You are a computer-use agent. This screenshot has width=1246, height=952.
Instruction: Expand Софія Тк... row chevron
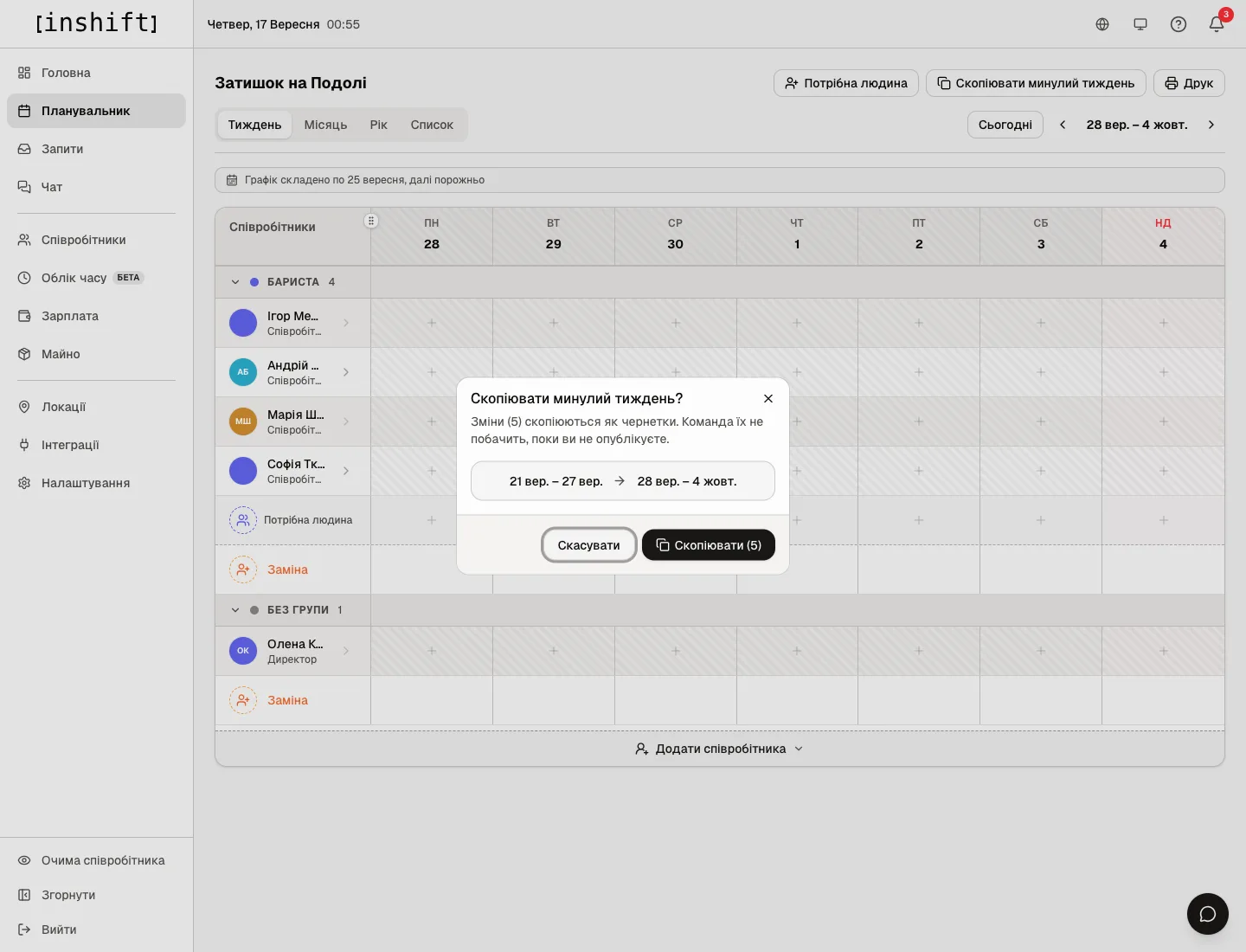click(x=346, y=471)
